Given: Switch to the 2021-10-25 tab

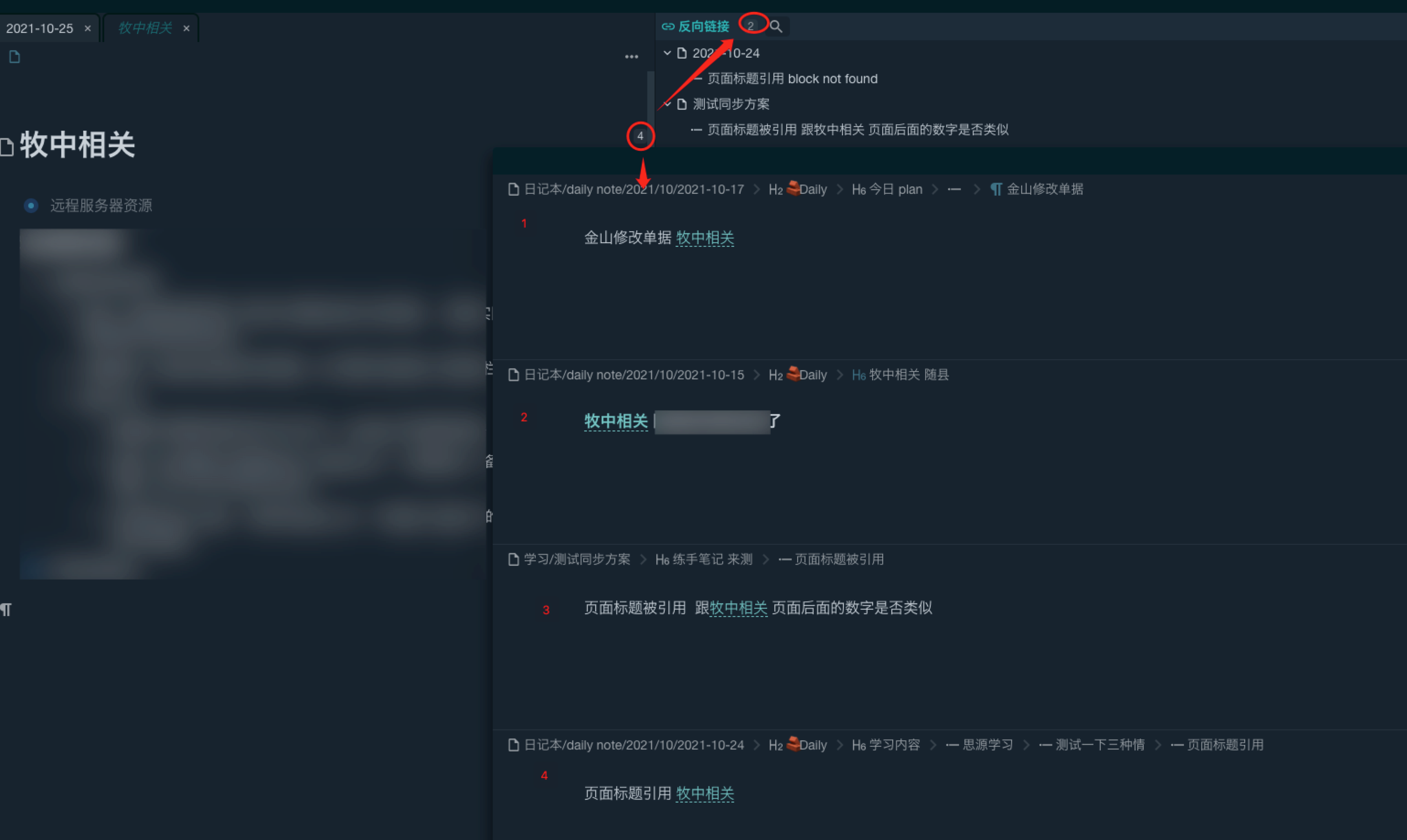Looking at the screenshot, I should tap(40, 28).
